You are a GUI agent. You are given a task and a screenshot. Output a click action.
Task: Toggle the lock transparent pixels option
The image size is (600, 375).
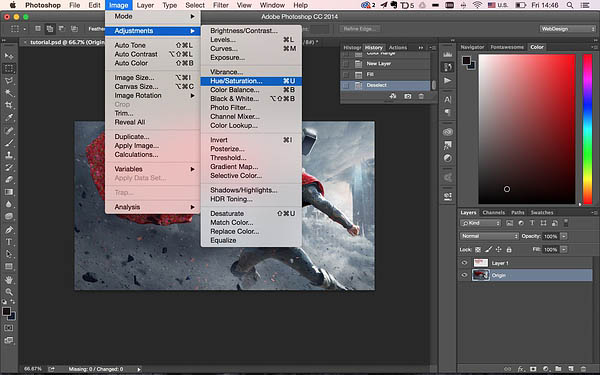[x=478, y=249]
